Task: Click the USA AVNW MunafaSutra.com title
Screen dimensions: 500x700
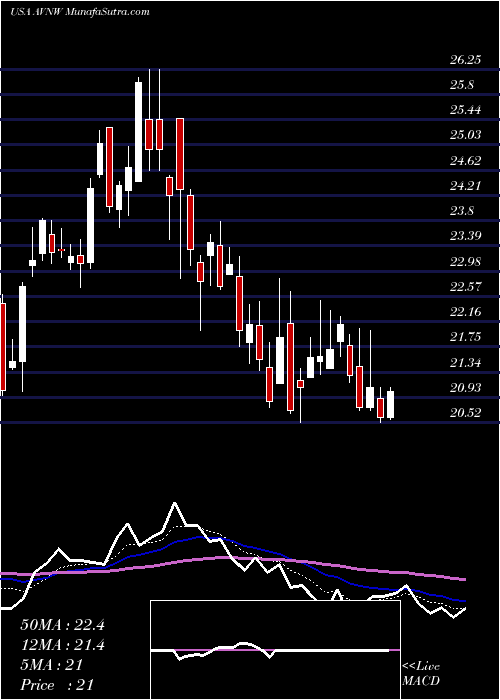Action: point(79,12)
